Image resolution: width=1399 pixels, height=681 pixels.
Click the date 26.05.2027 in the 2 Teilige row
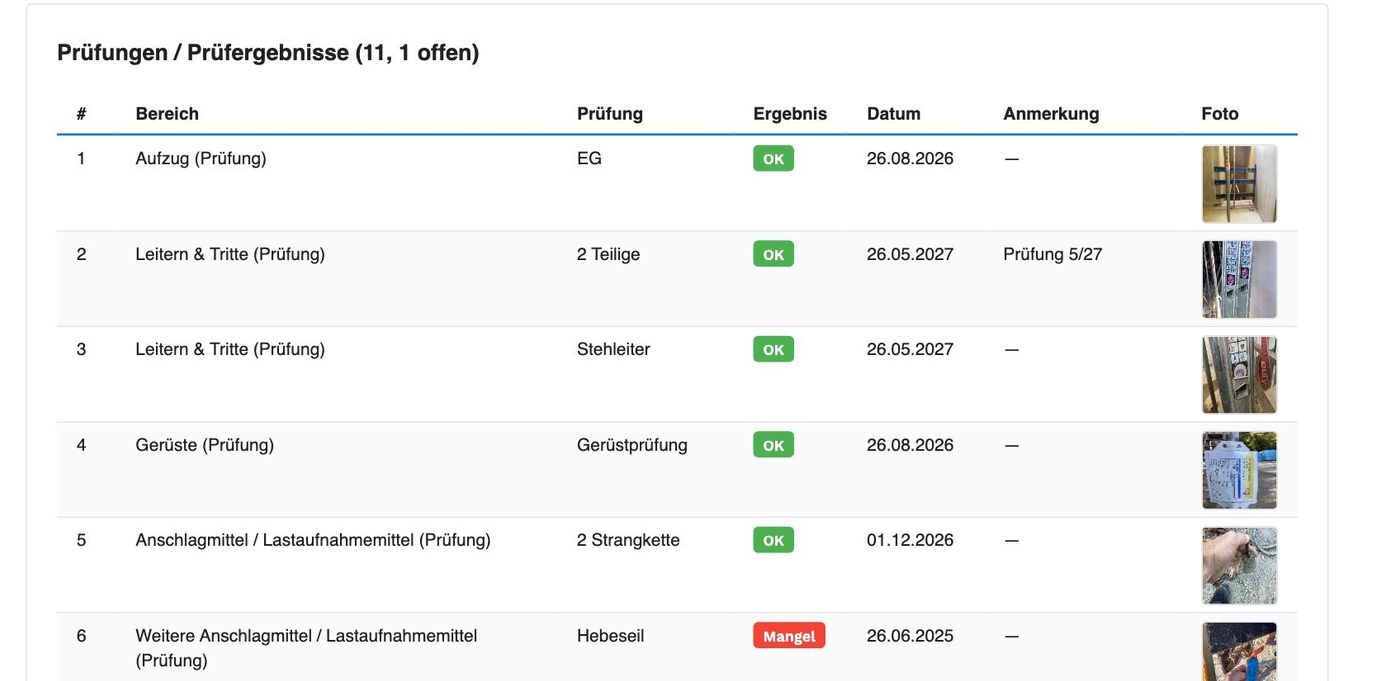910,254
